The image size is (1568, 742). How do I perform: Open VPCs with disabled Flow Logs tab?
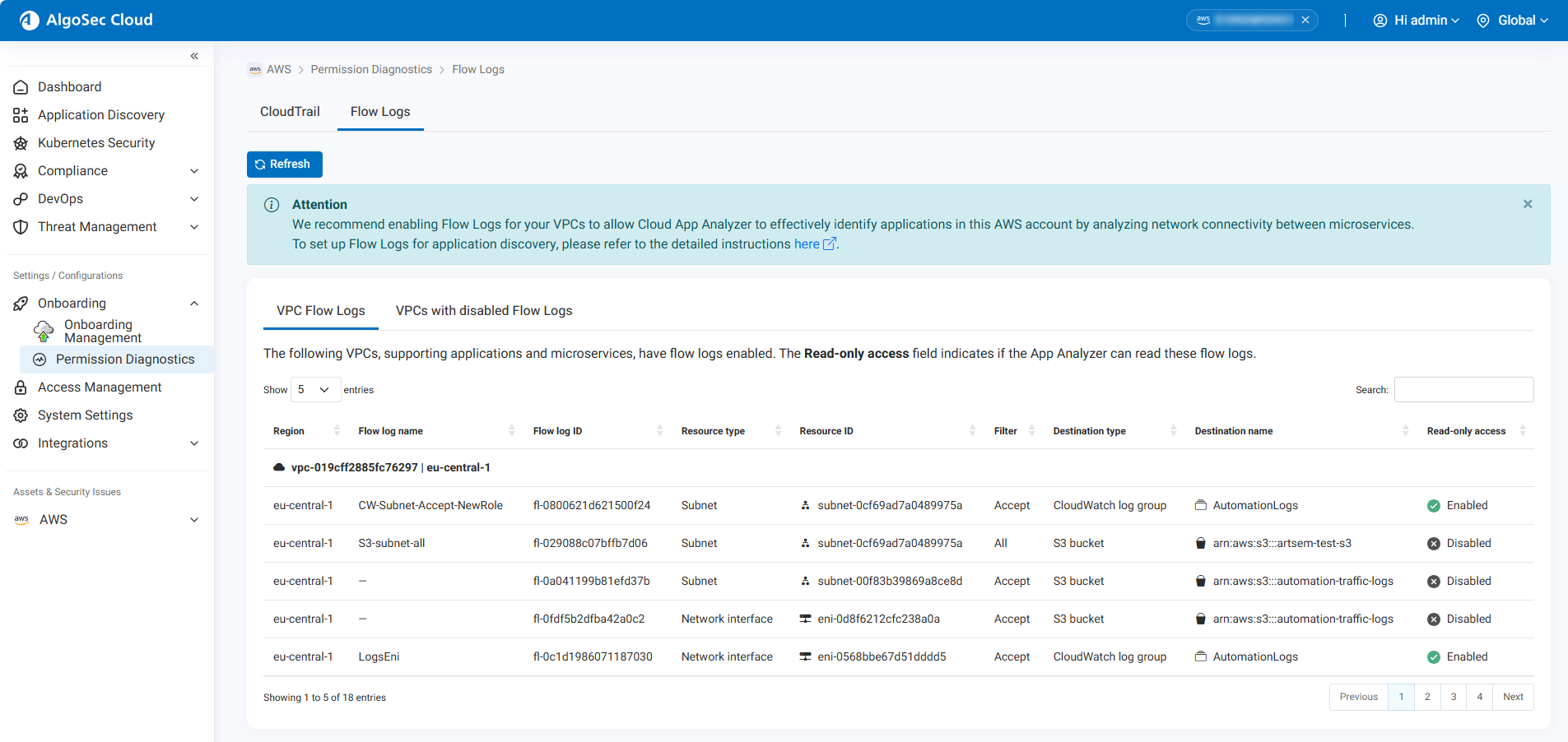[483, 311]
